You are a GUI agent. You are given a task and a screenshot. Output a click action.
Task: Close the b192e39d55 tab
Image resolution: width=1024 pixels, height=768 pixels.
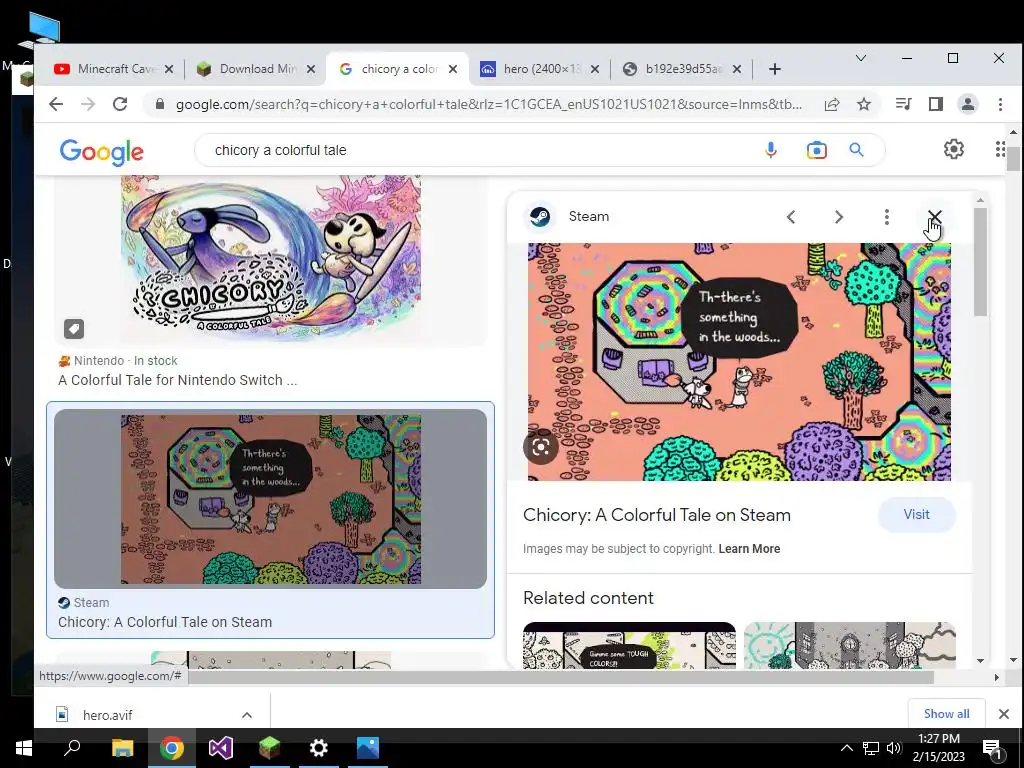[737, 69]
